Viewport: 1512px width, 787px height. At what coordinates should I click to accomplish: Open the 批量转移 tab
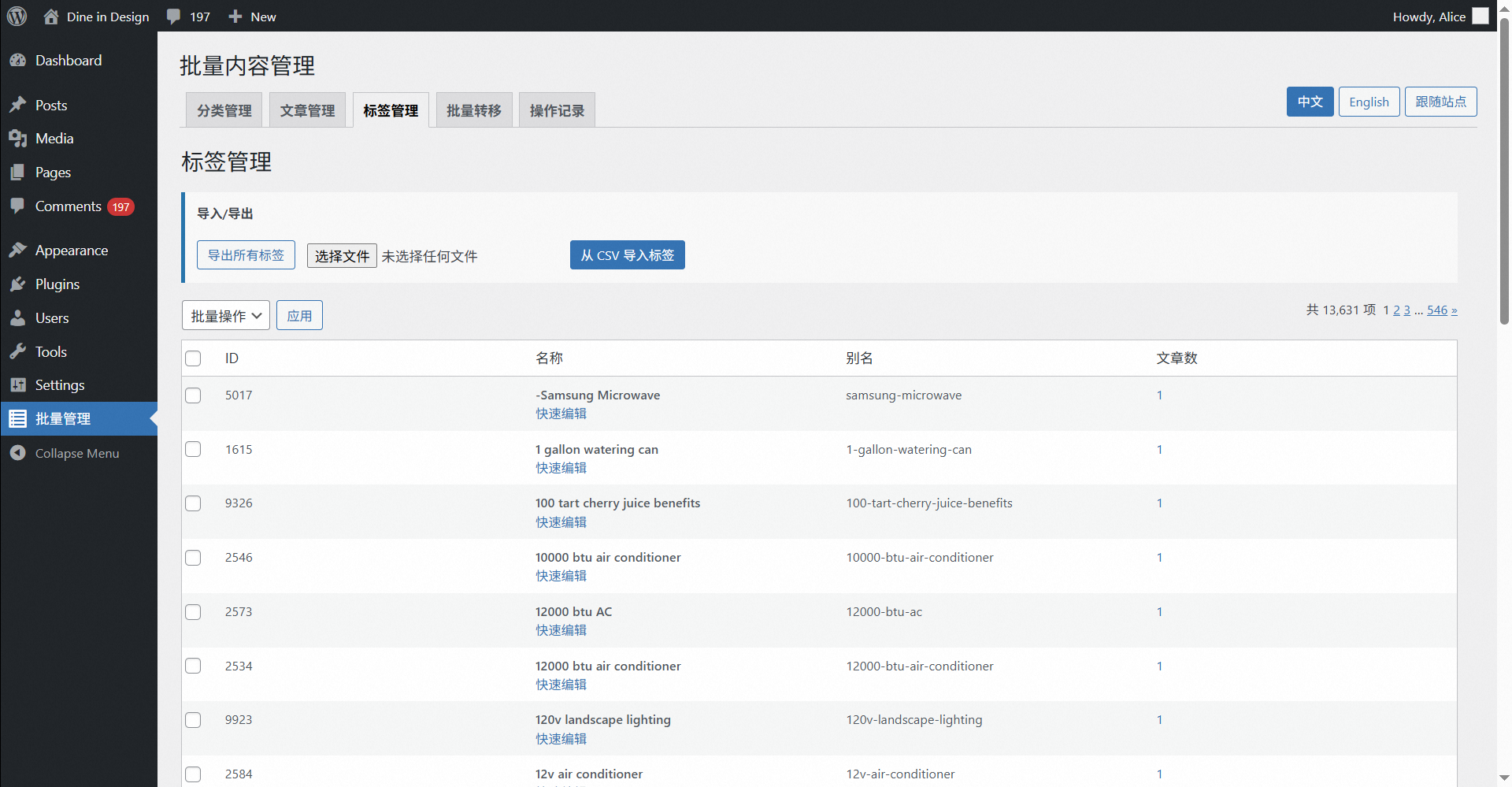coord(474,110)
